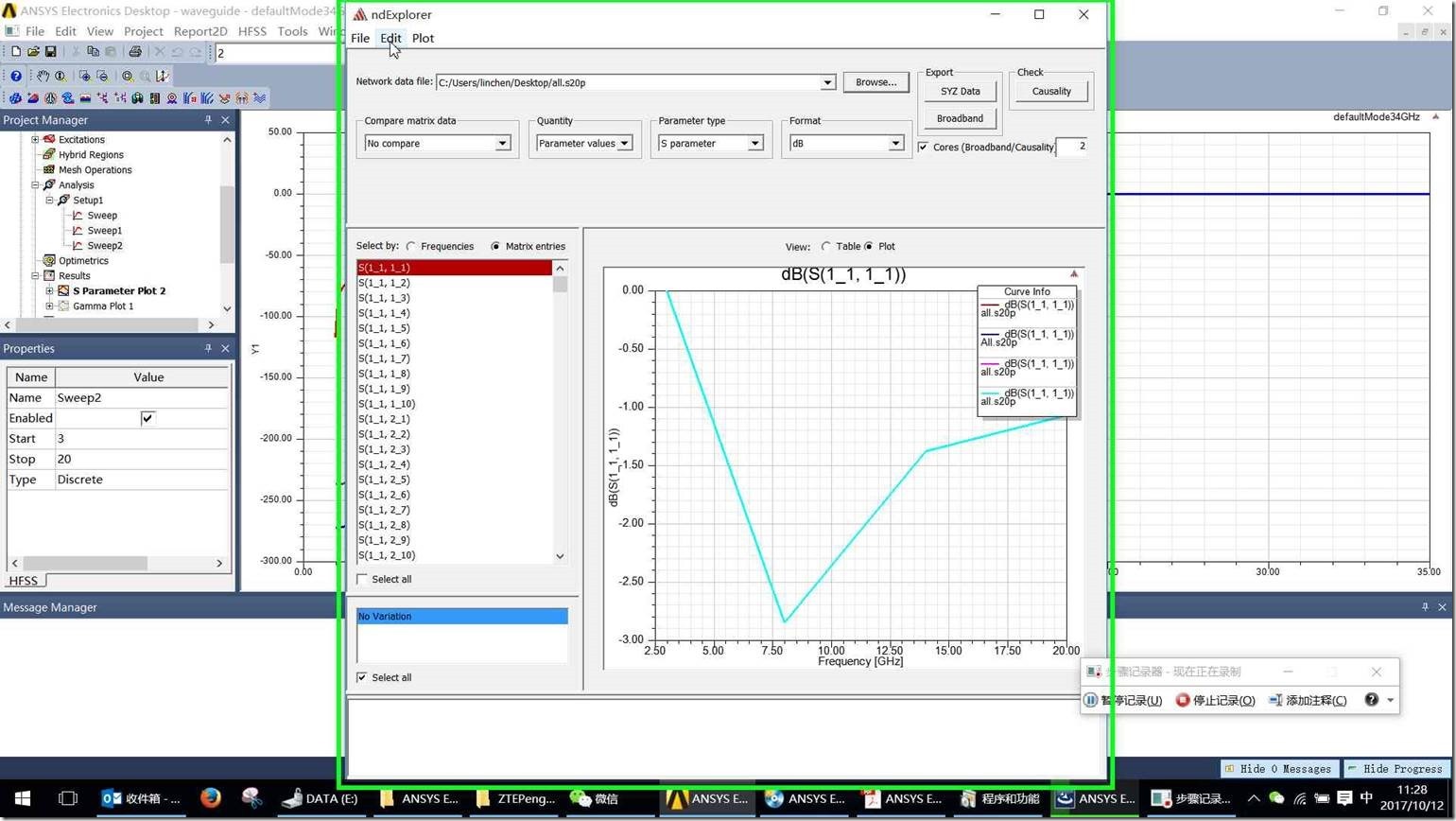Click the axis scaling icon in the zoom toolbar
The width and height of the screenshot is (1456, 821).
pos(162,76)
